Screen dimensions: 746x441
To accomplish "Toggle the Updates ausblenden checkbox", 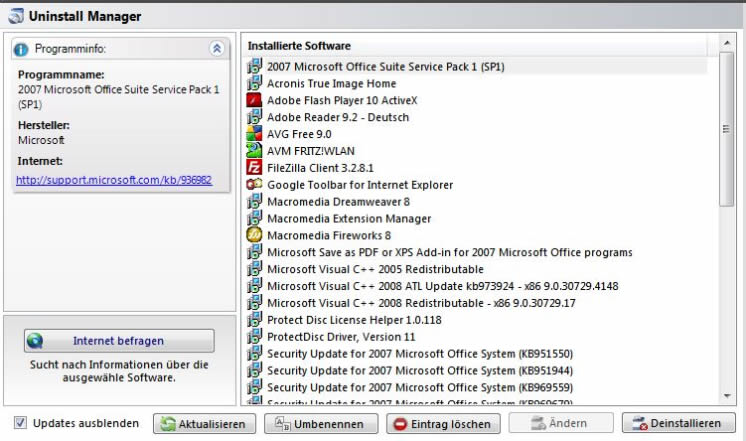I will (20, 422).
